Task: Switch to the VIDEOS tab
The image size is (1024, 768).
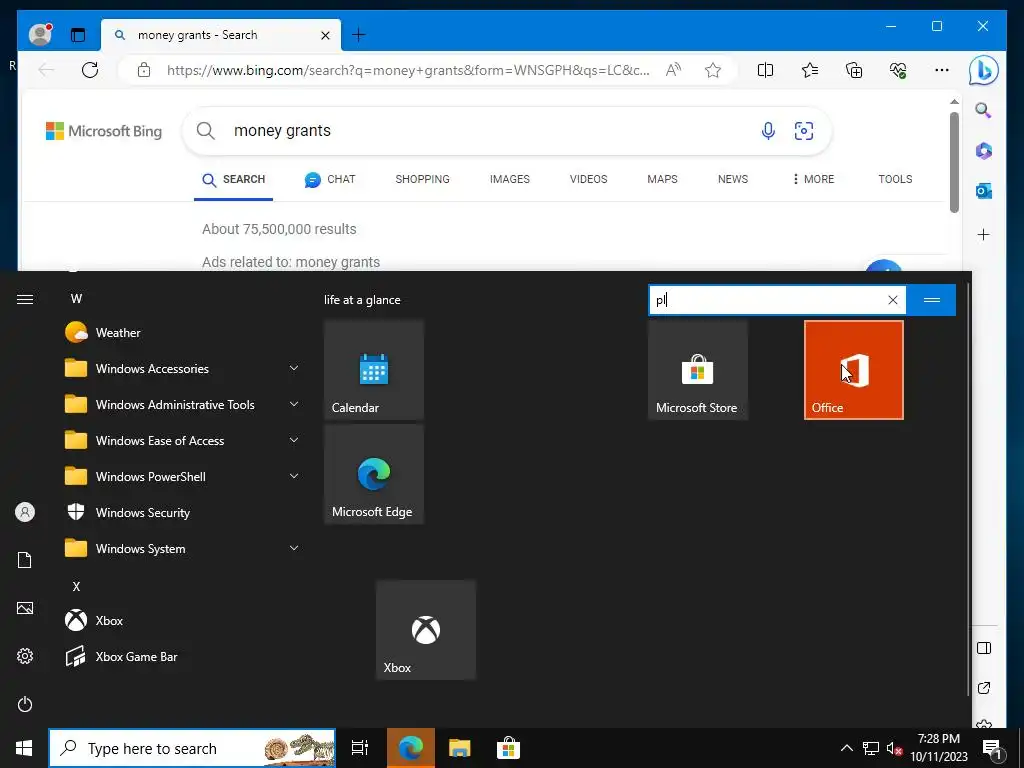Action: pyautogui.click(x=588, y=179)
